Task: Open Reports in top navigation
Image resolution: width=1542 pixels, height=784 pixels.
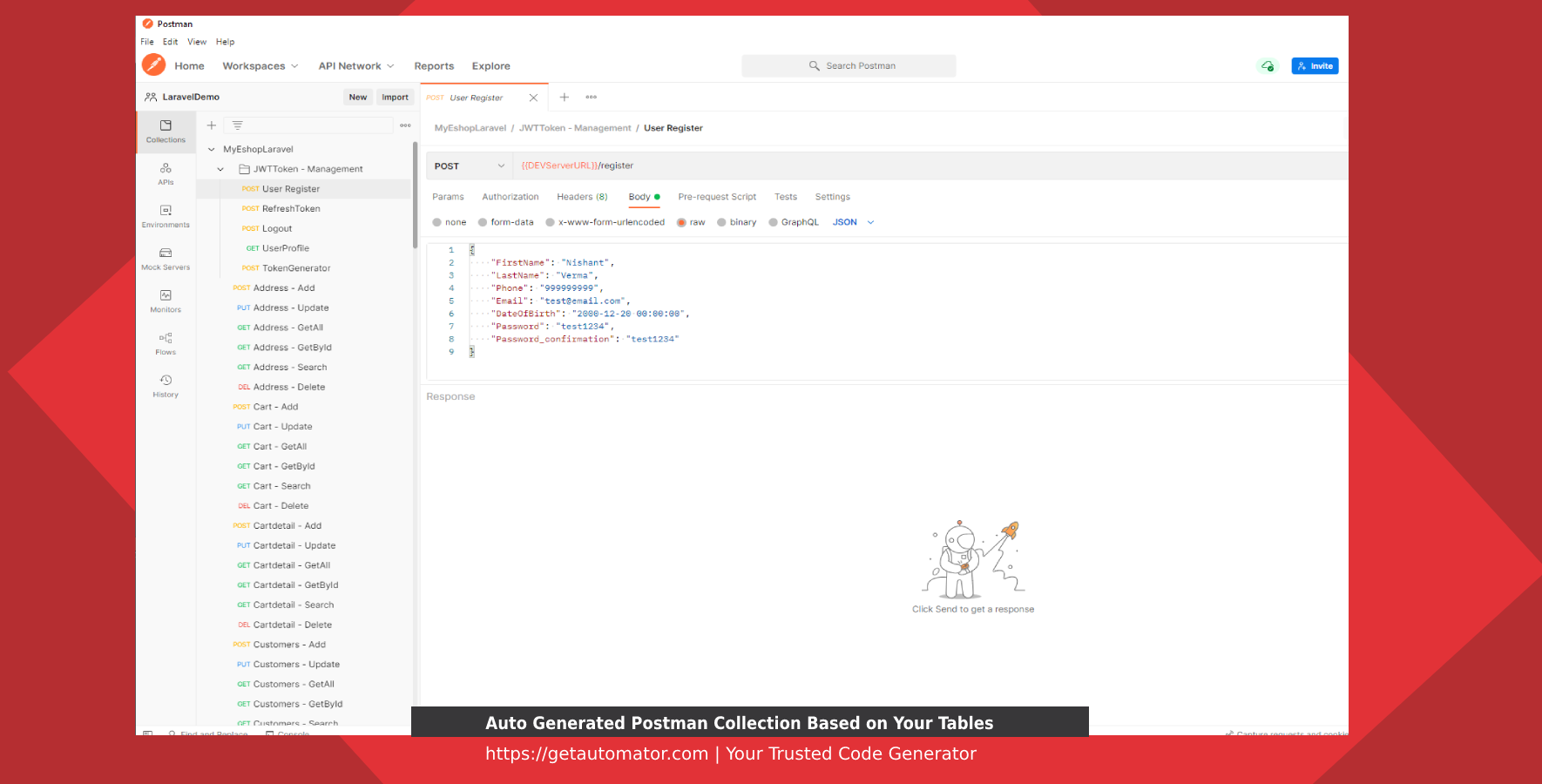Action: click(434, 66)
